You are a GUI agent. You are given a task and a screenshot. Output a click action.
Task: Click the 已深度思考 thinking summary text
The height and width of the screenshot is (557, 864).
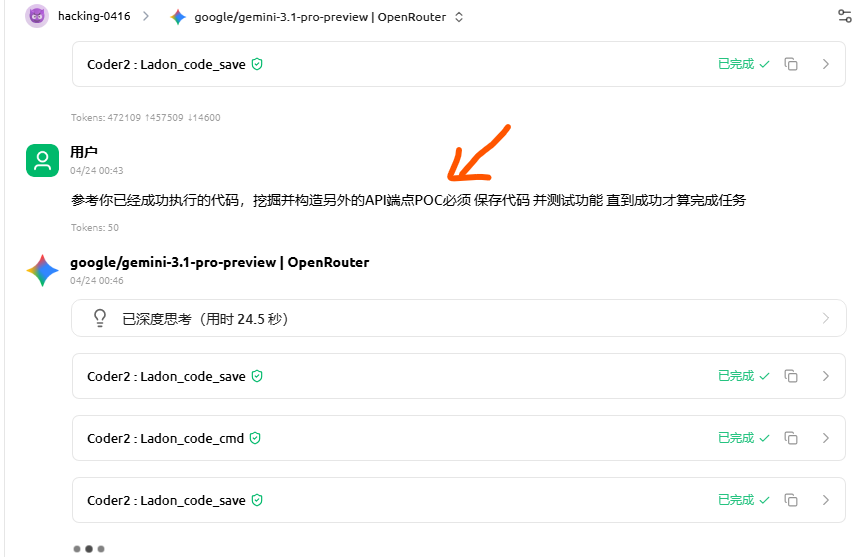pos(205,319)
